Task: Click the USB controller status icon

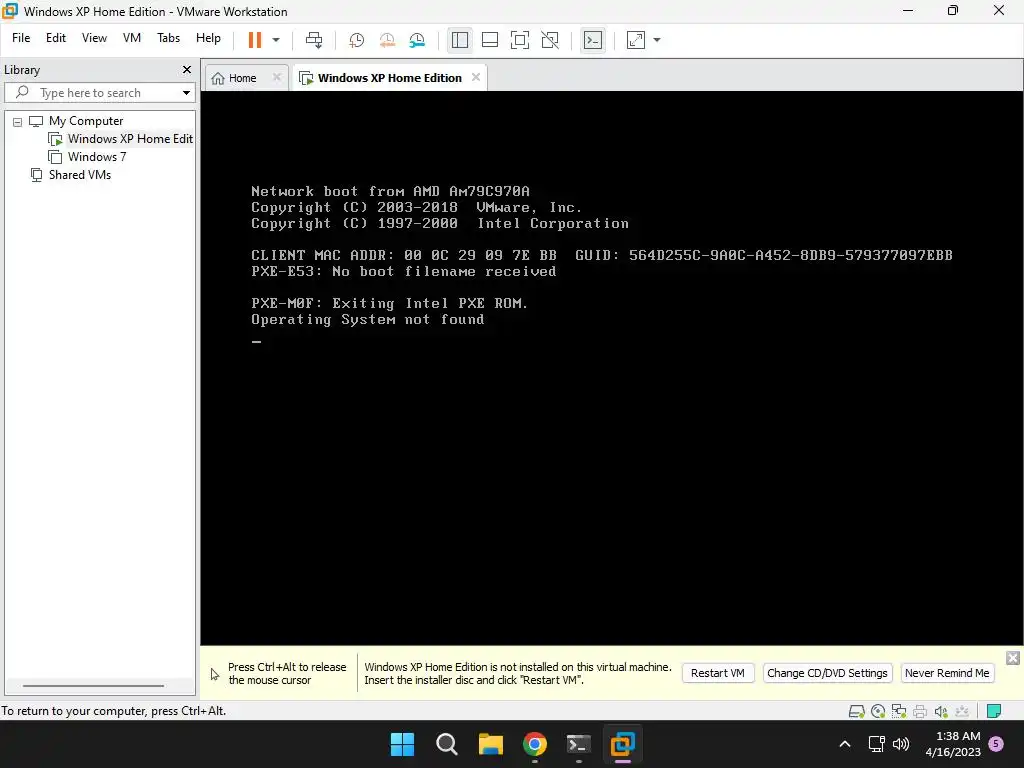Action: click(x=962, y=711)
